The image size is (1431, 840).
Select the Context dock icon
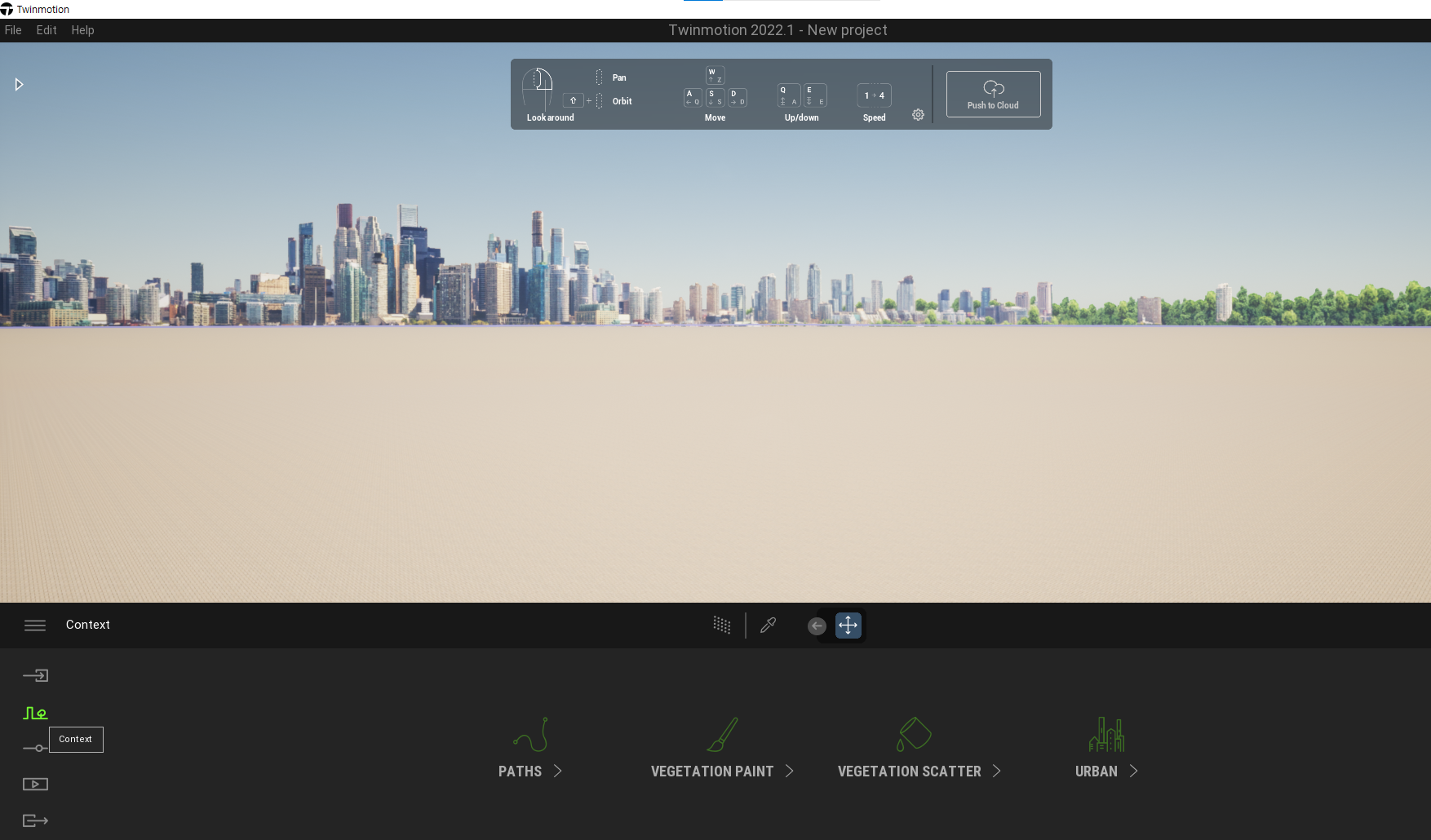point(35,713)
